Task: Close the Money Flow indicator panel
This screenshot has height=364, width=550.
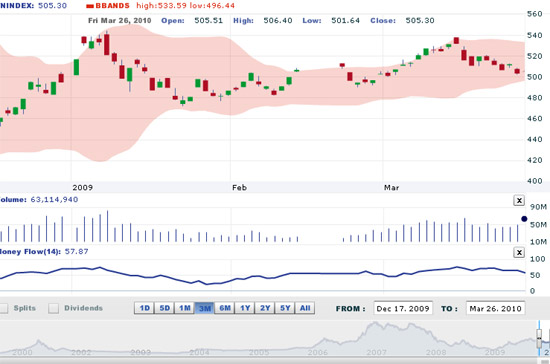Action: (519, 252)
